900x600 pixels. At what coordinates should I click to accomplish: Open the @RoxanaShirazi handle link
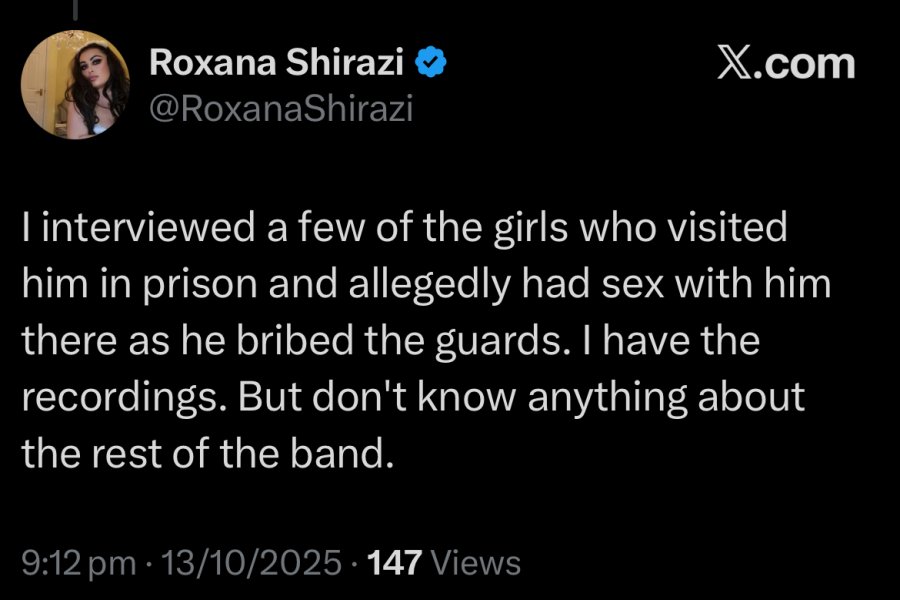pos(281,108)
